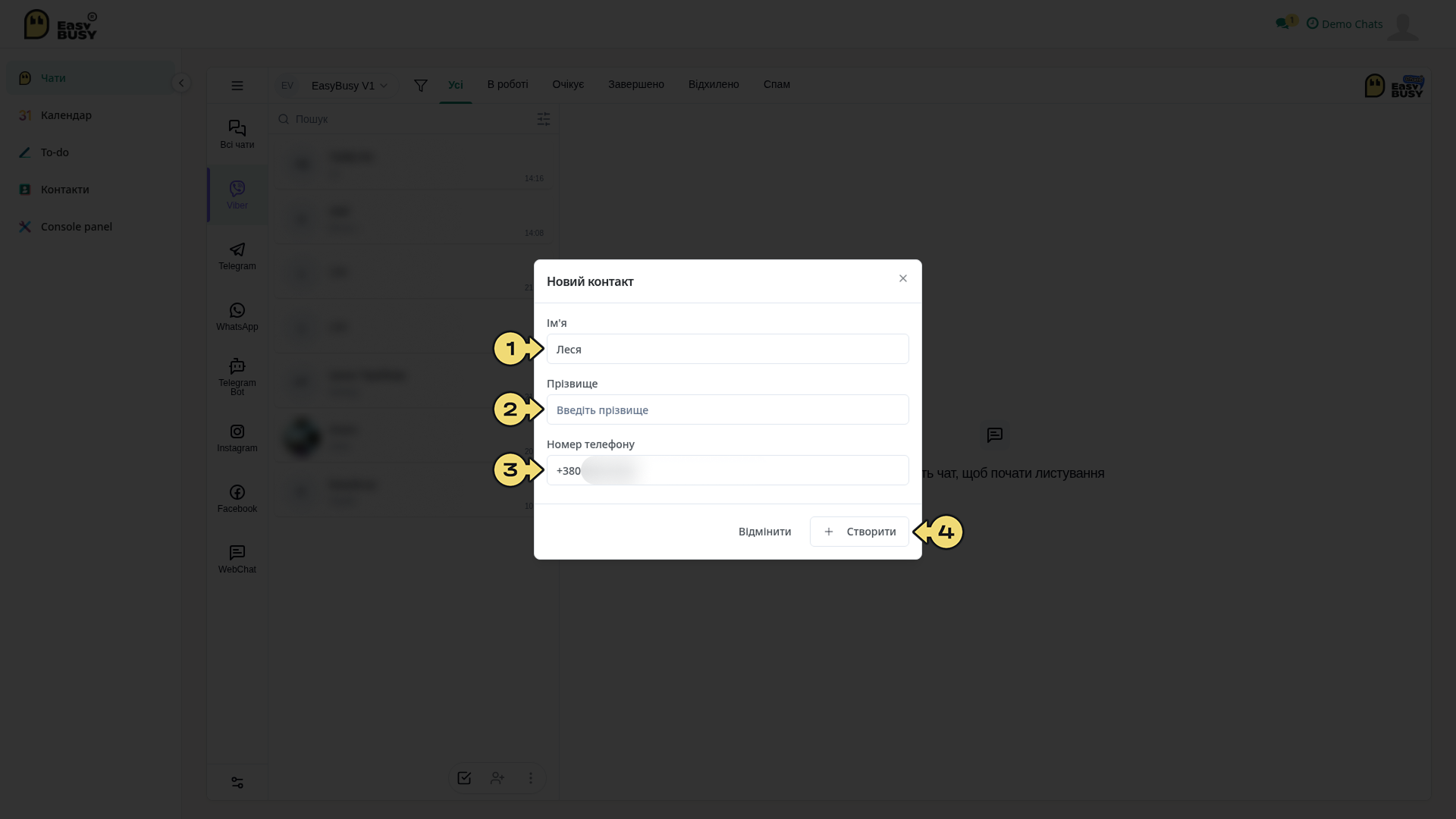
Task: Collapse the left navigation sidebar
Action: click(181, 83)
